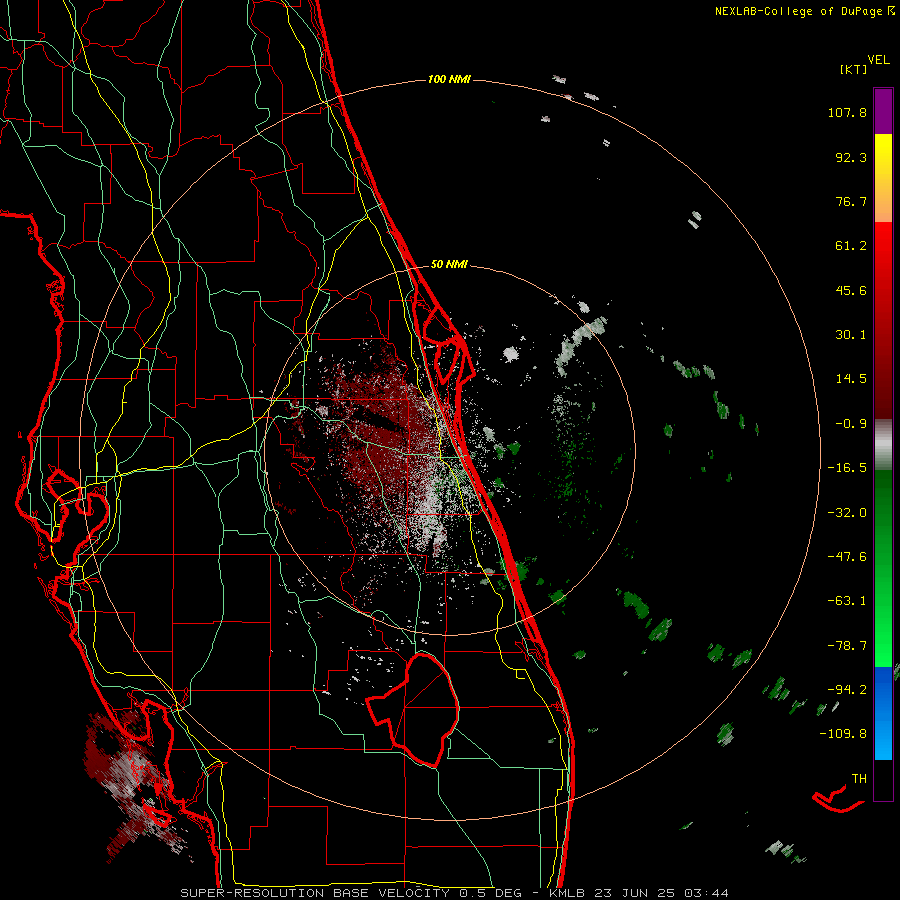This screenshot has width=900, height=900.
Task: Click the 30.1 scale value
Action: 851,335
